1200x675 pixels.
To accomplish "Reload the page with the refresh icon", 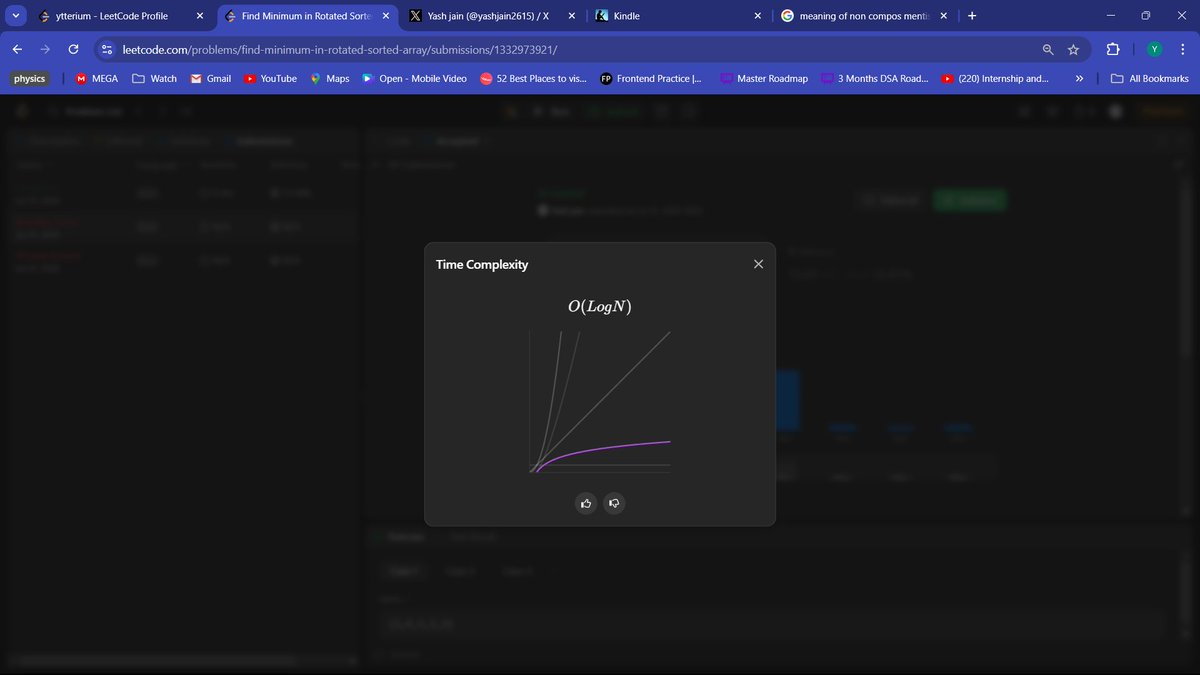I will pos(72,48).
